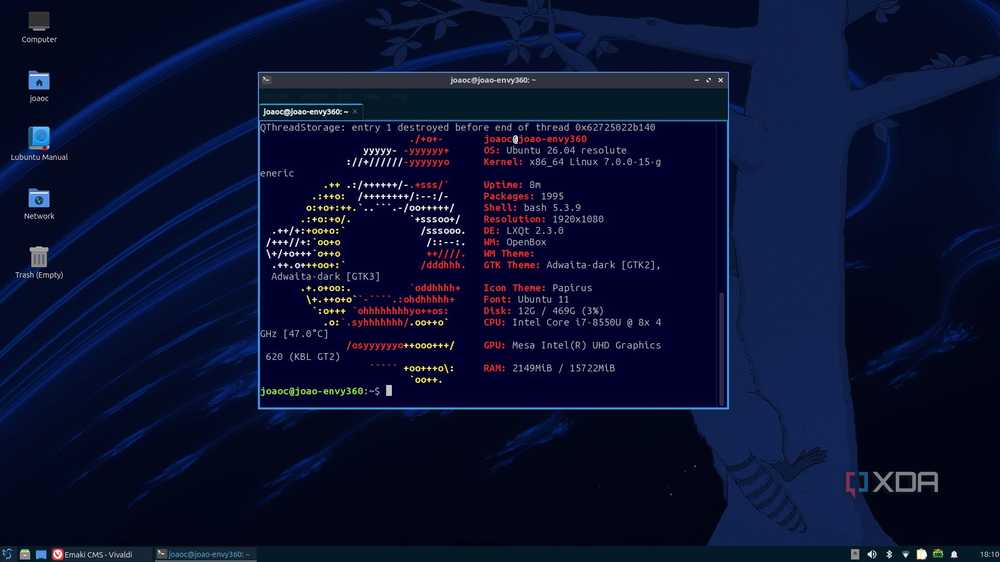This screenshot has width=1000, height=562.
Task: Click the 'DE: LXQt 2.3.0' line
Action: 524,231
